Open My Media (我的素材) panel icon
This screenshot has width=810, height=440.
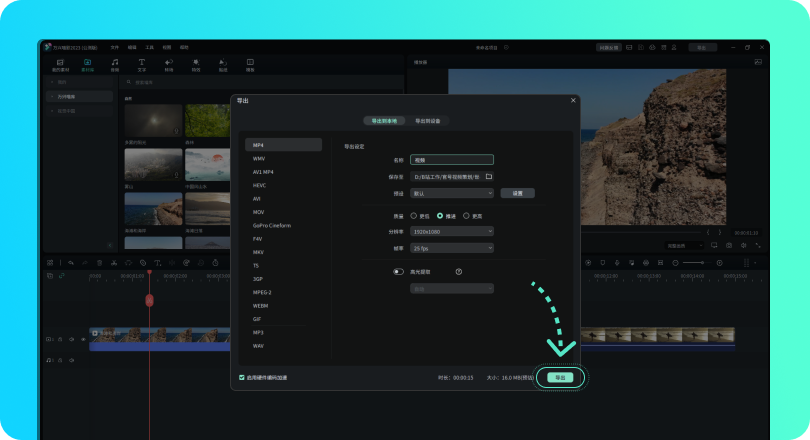coord(60,65)
